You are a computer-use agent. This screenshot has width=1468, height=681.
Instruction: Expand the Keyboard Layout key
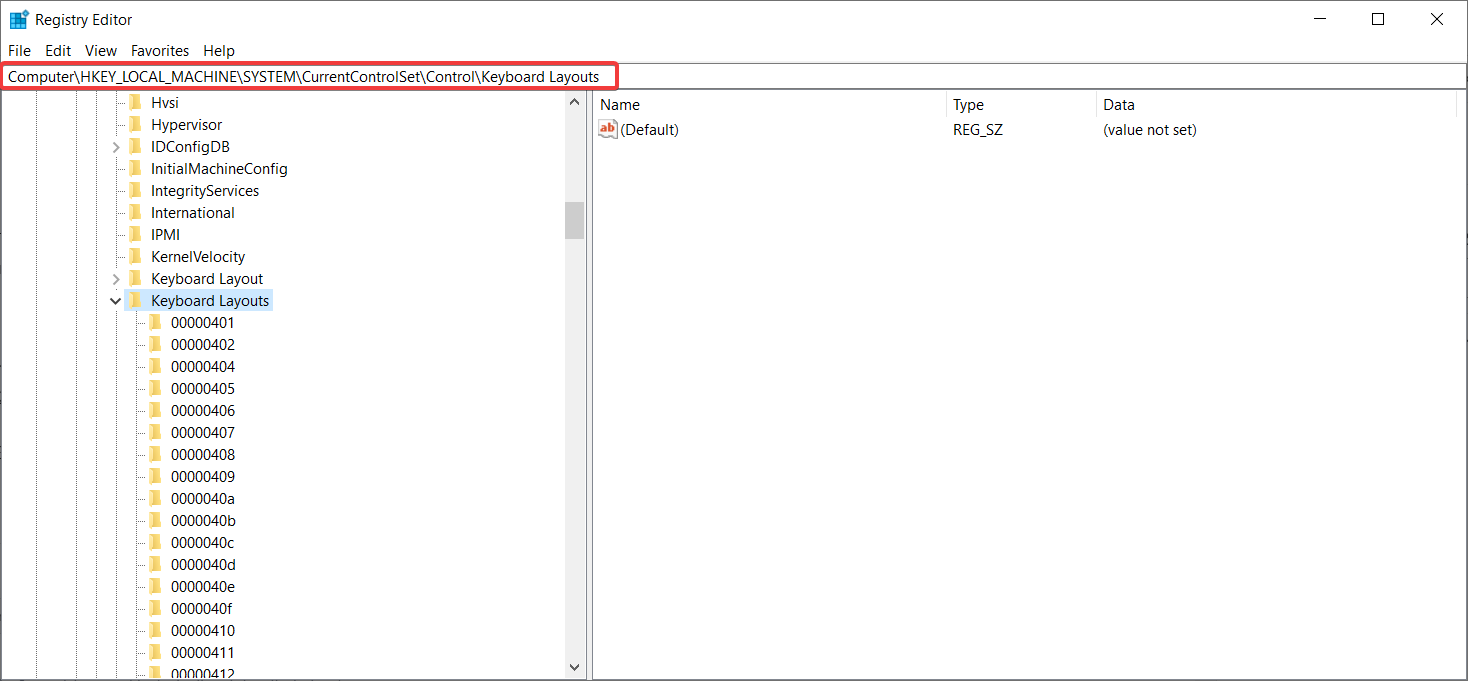click(x=115, y=278)
